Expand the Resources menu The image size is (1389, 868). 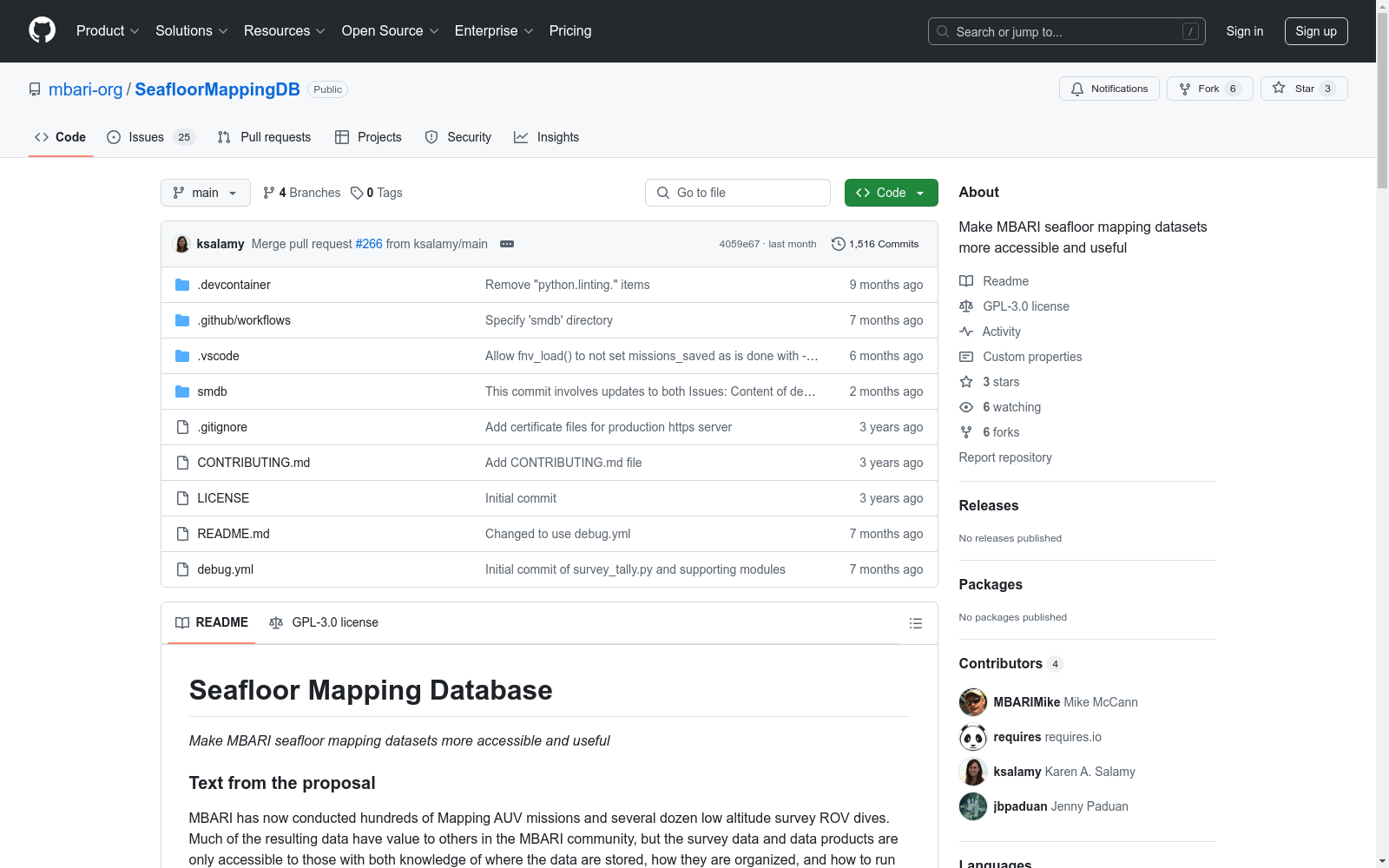point(285,31)
